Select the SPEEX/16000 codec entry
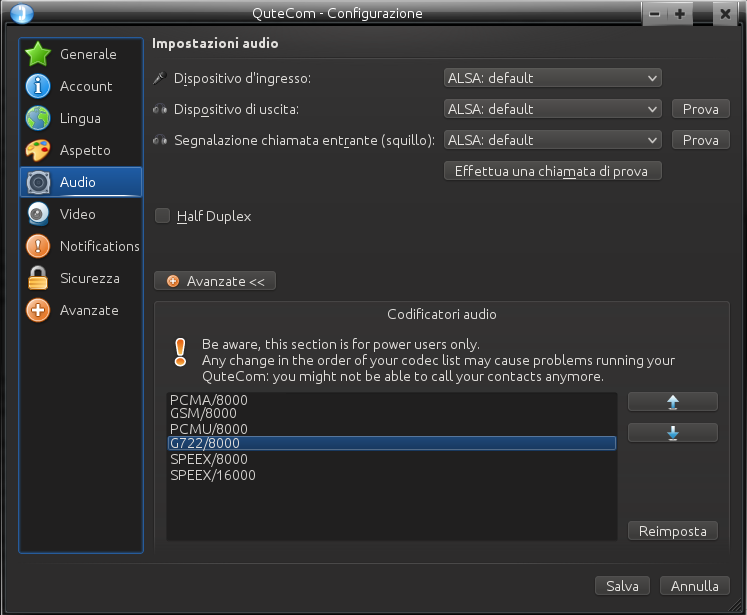747x615 pixels. [213, 475]
